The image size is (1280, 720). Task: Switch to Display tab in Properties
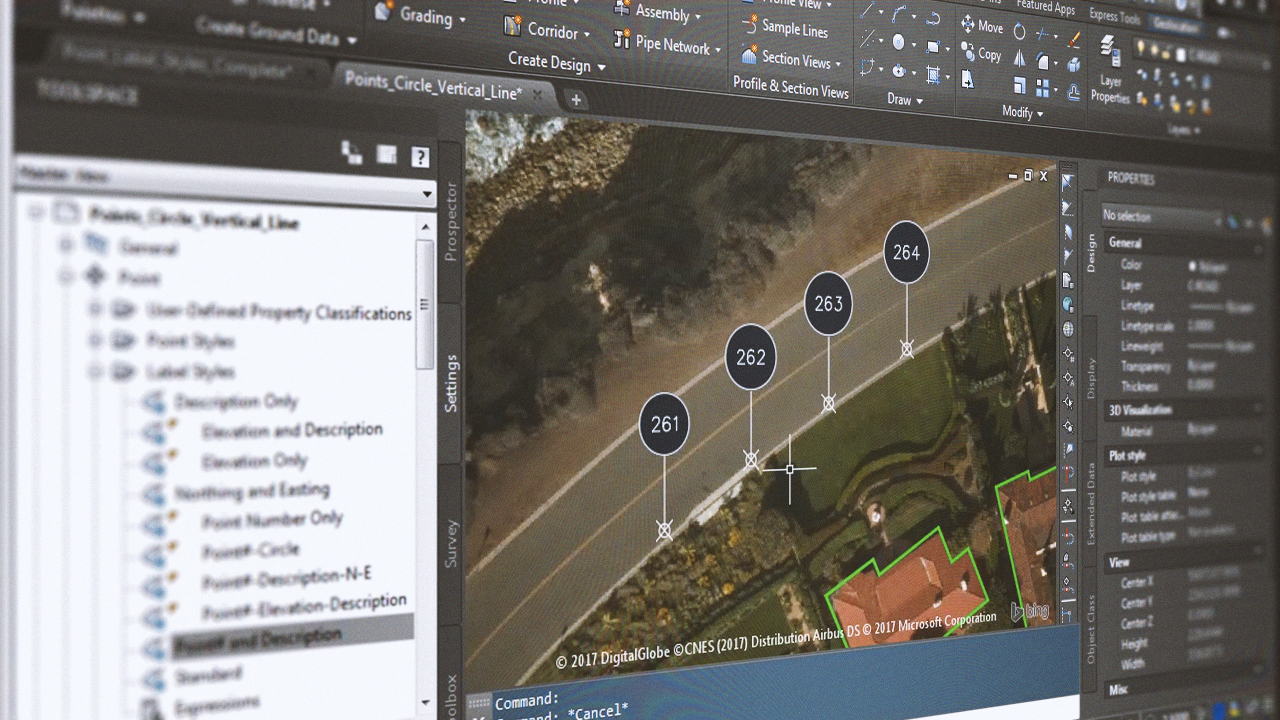pos(1090,378)
